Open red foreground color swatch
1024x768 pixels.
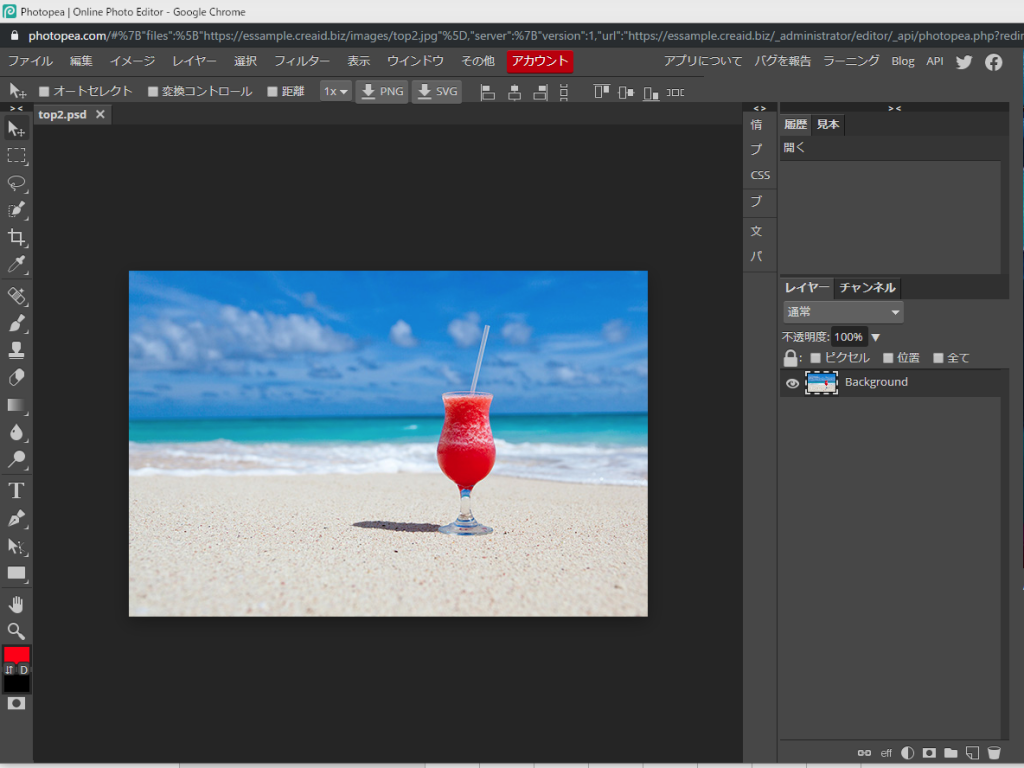pyautogui.click(x=16, y=654)
